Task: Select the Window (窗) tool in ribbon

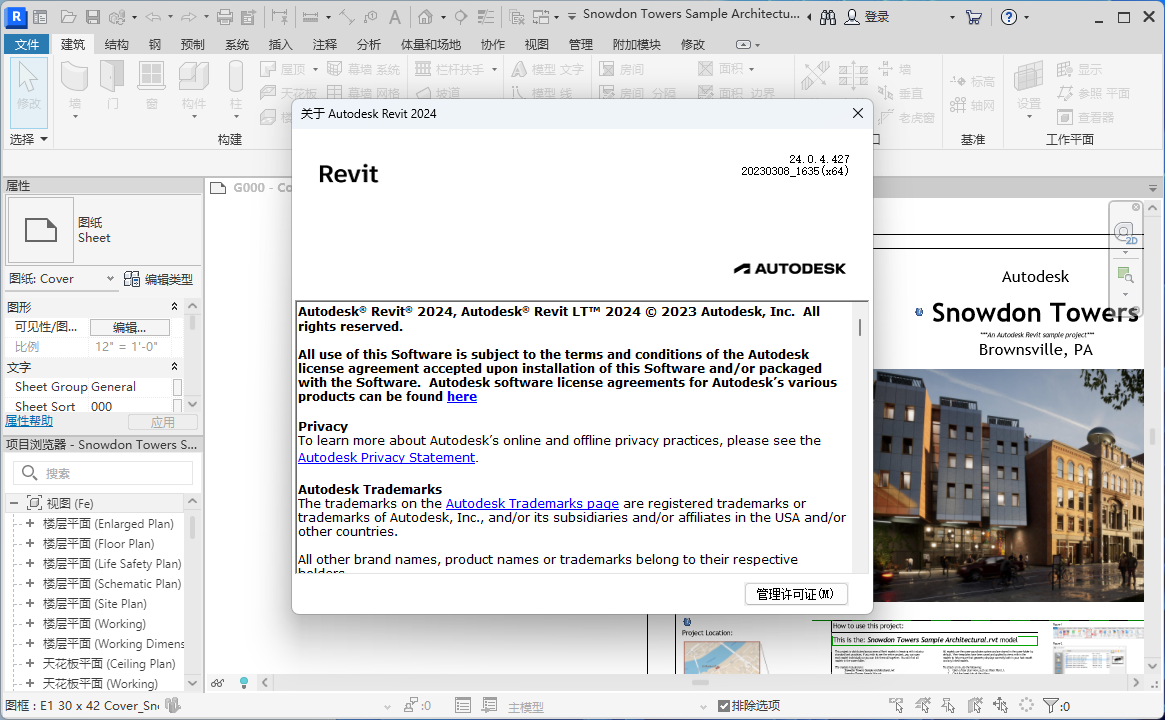Action: coord(152,85)
